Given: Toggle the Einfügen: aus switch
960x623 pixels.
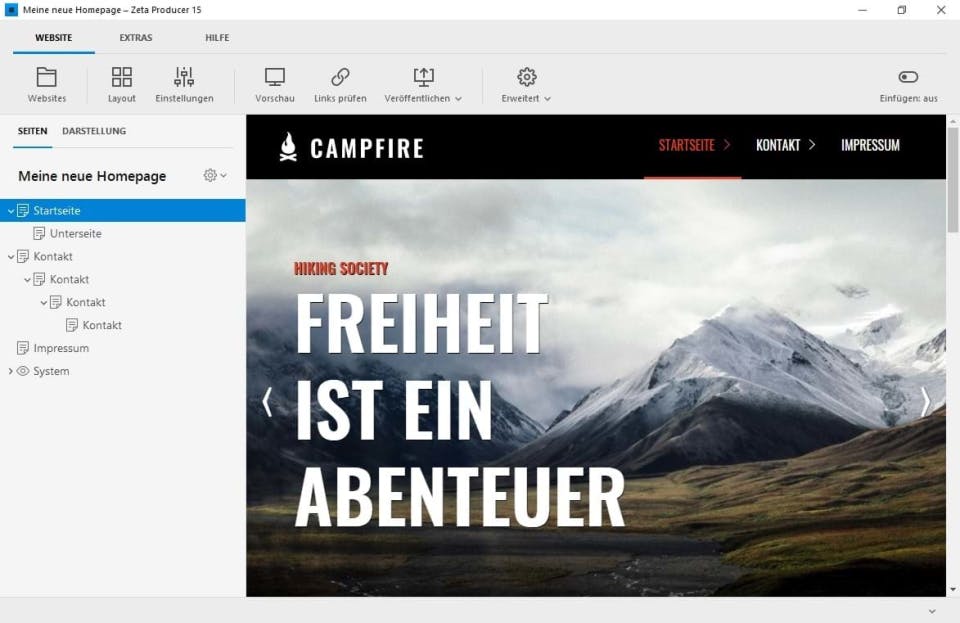Looking at the screenshot, I should coord(908,76).
